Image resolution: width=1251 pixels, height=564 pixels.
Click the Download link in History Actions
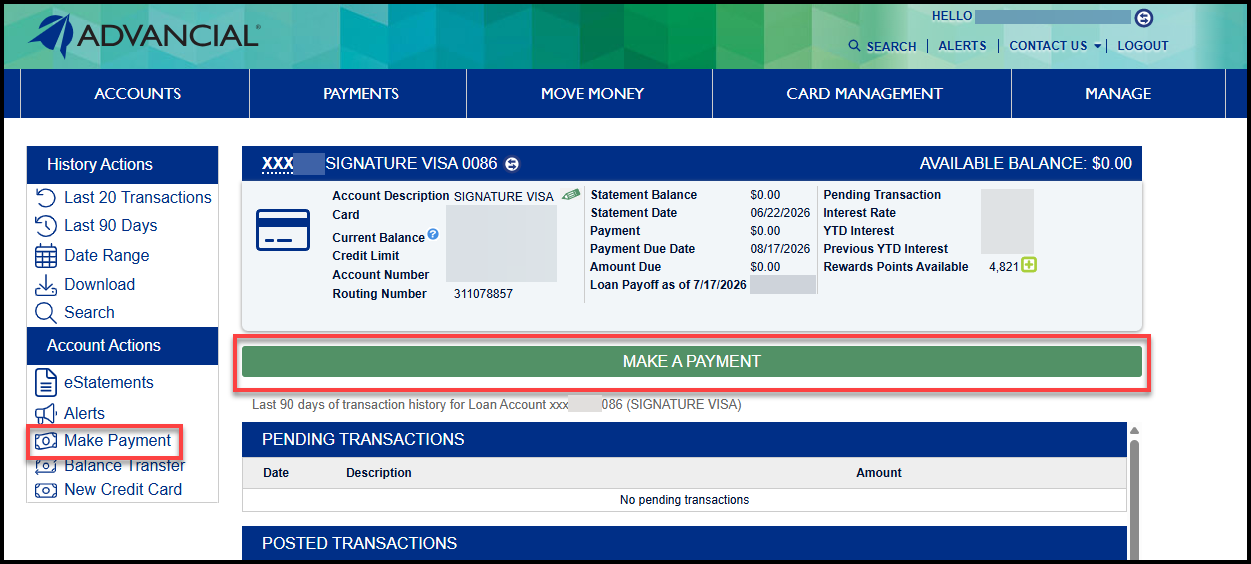pyautogui.click(x=100, y=285)
